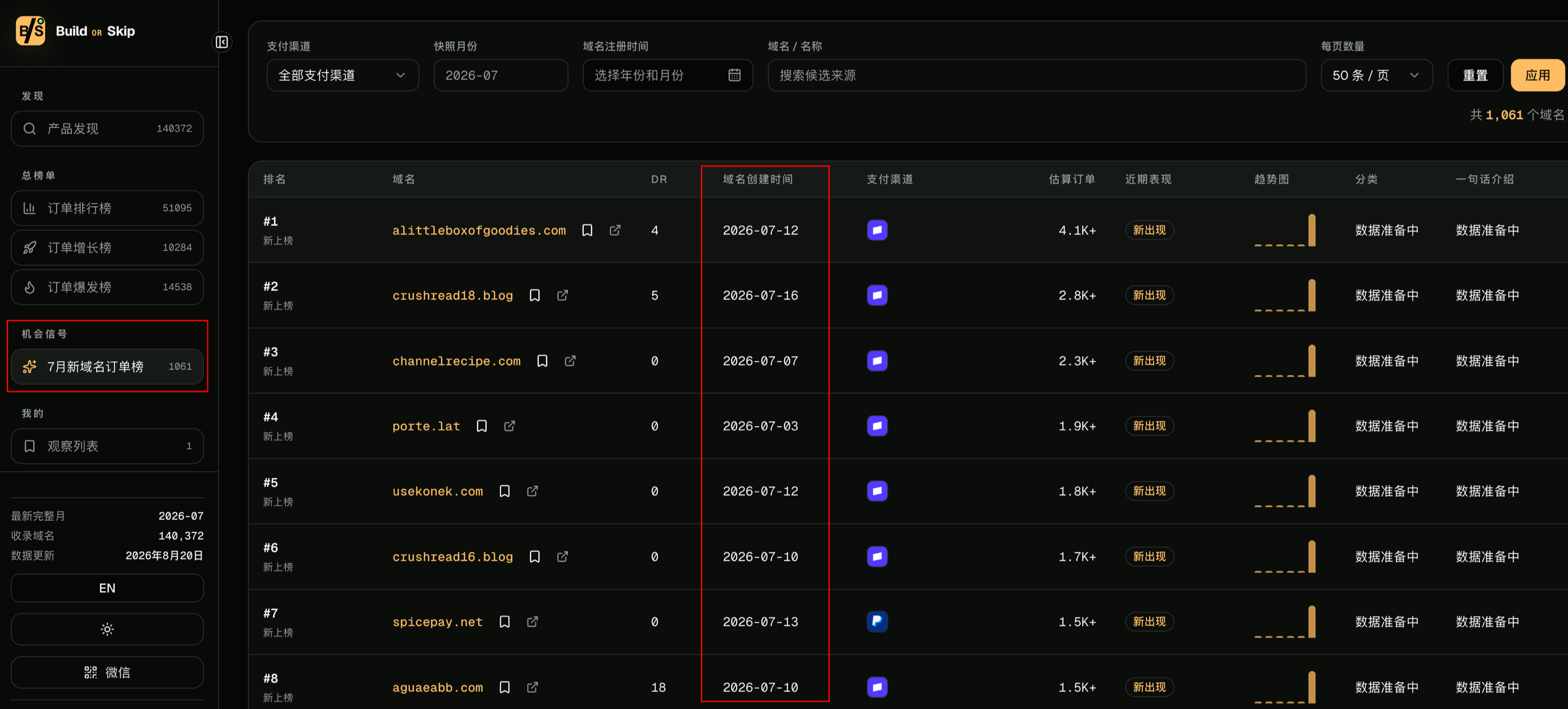The width and height of the screenshot is (1568, 709).
Task: Open the 快照月份 2026-07 selector
Action: pyautogui.click(x=500, y=75)
